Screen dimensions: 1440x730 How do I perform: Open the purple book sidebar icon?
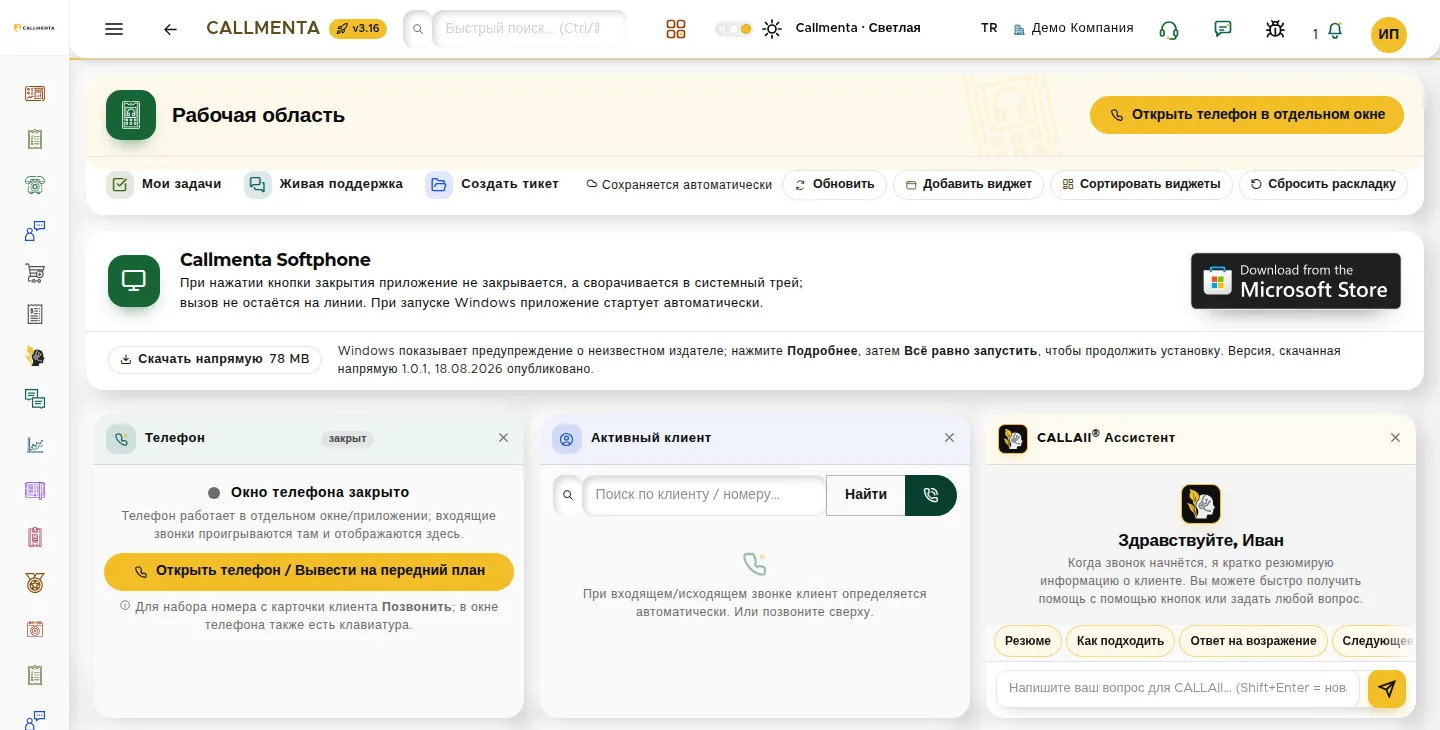[35, 490]
